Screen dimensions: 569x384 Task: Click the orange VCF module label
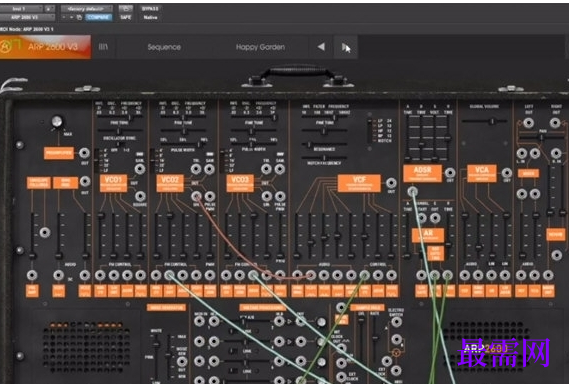[359, 183]
